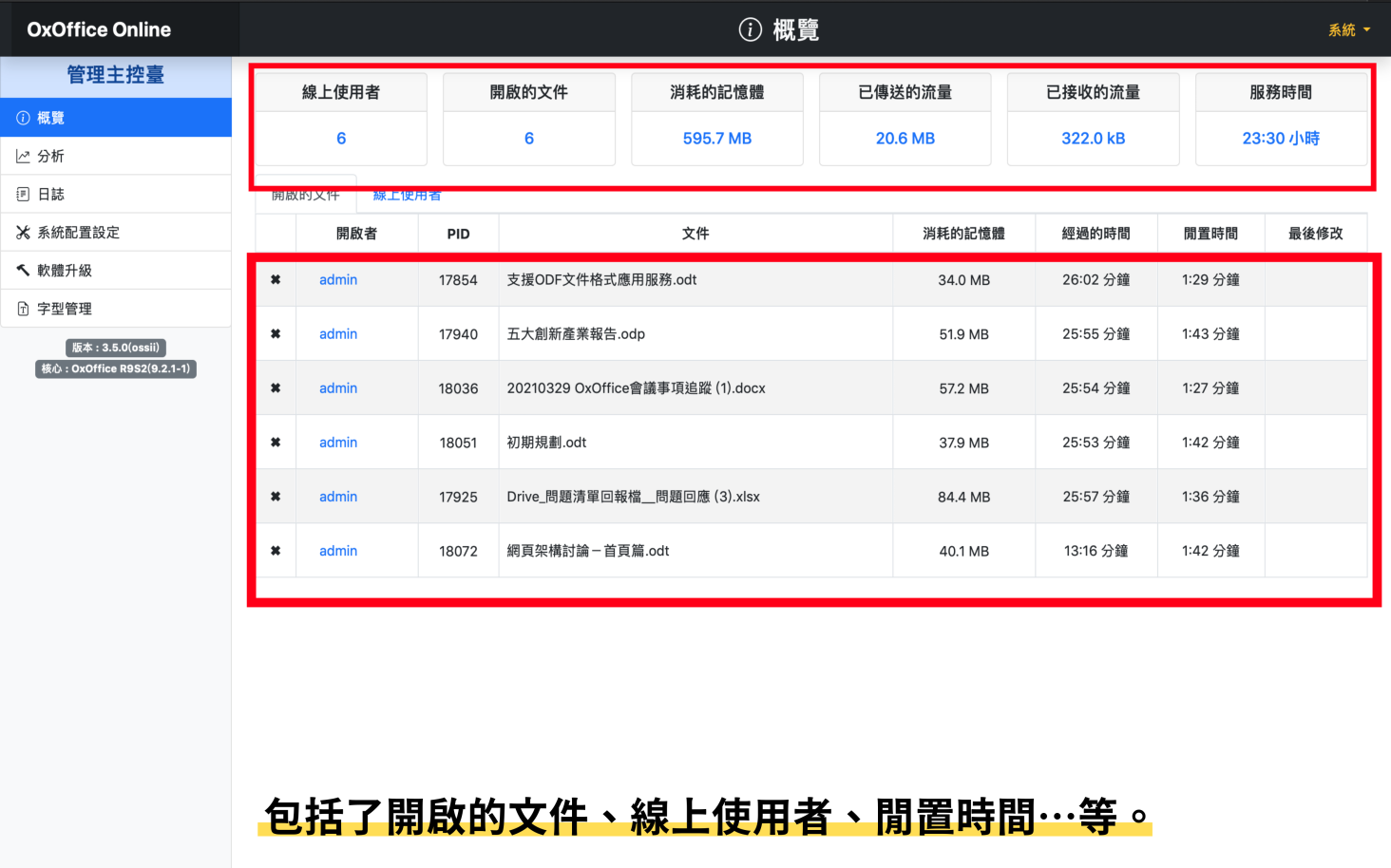Screen dimensions: 1391x868
Task: Click the X icon for 網頁架構討論 odt
Action: pos(276,551)
